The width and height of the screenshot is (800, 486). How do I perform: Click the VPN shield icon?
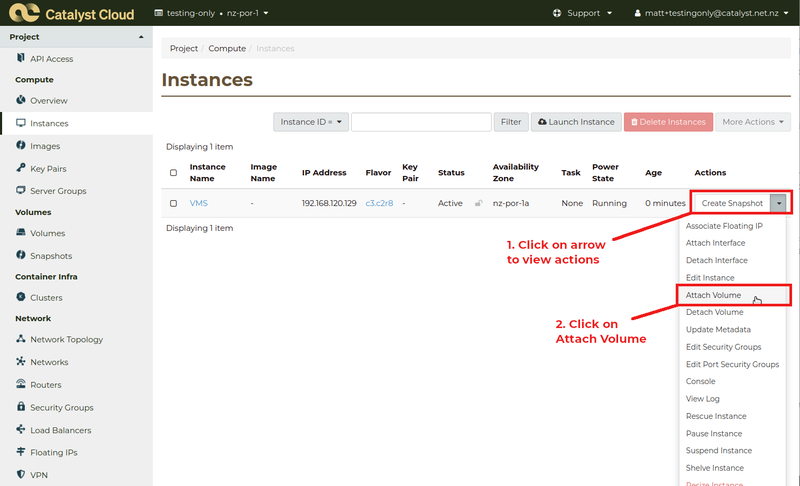point(20,474)
